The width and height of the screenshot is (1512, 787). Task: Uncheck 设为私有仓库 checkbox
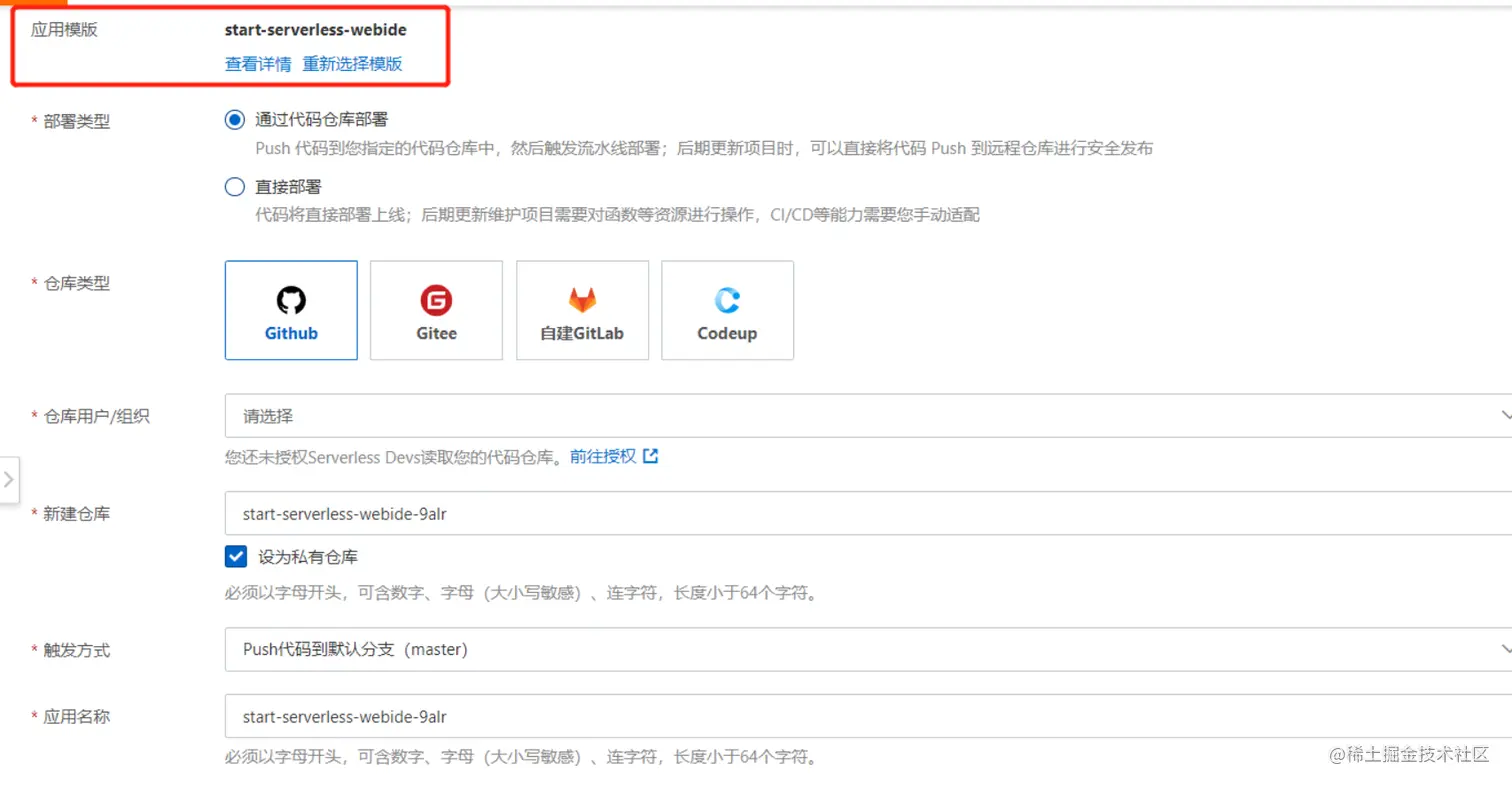(x=236, y=556)
